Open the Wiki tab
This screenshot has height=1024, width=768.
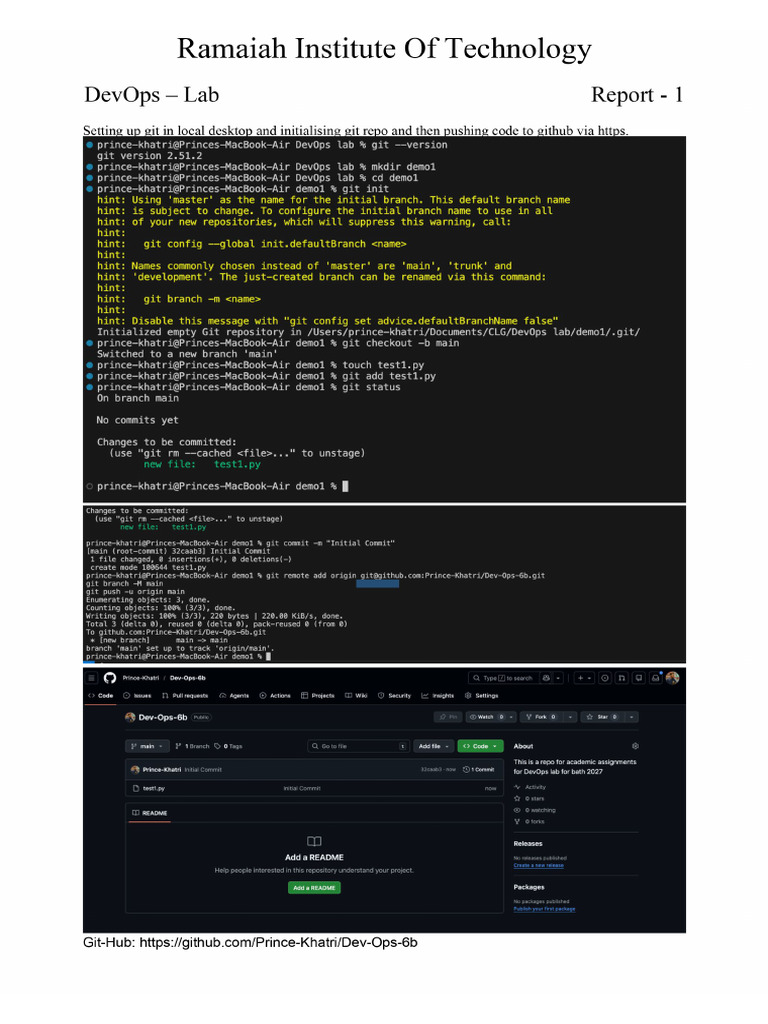[357, 696]
